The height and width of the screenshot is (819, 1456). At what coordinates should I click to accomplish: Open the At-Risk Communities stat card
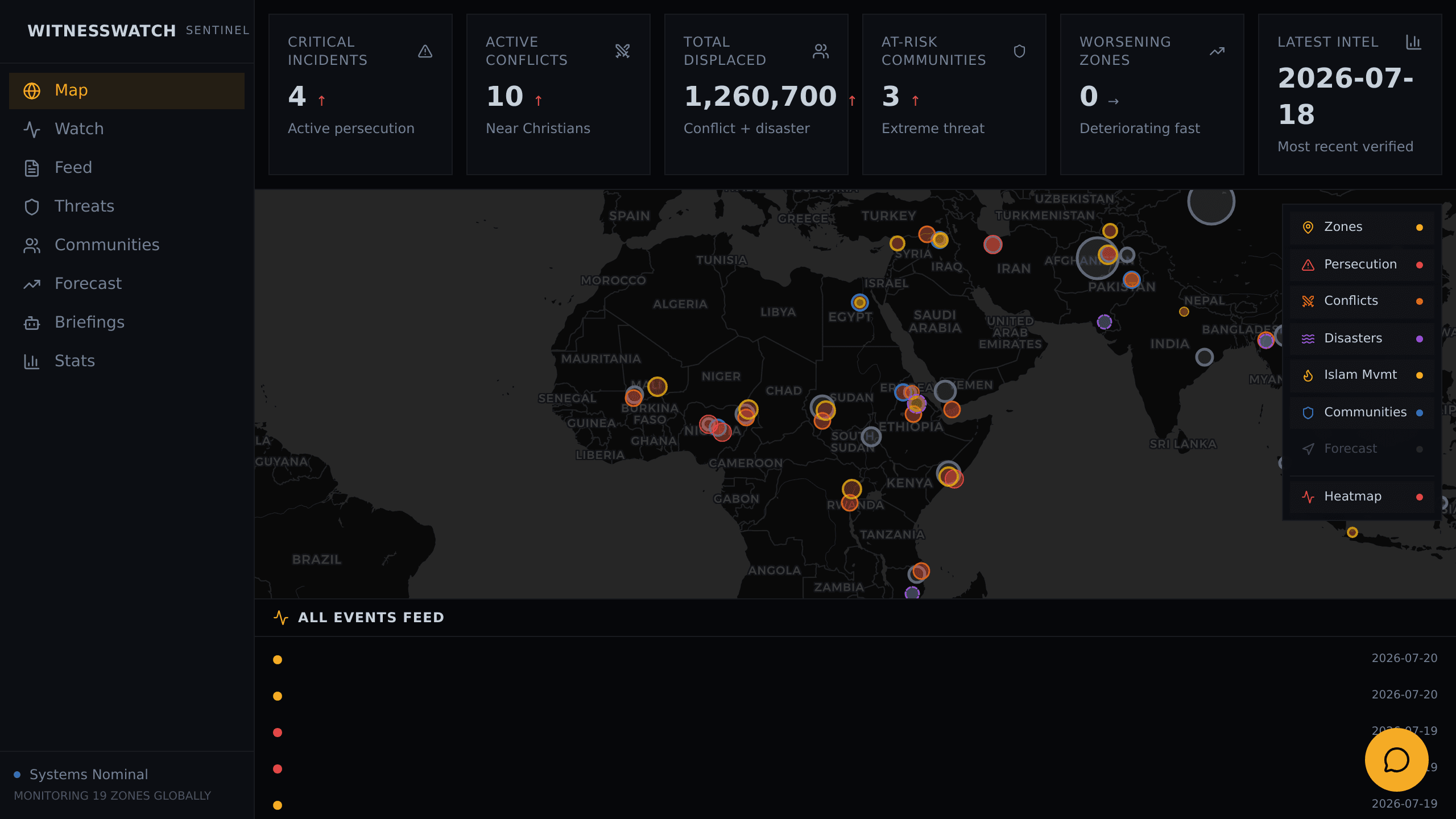[954, 94]
